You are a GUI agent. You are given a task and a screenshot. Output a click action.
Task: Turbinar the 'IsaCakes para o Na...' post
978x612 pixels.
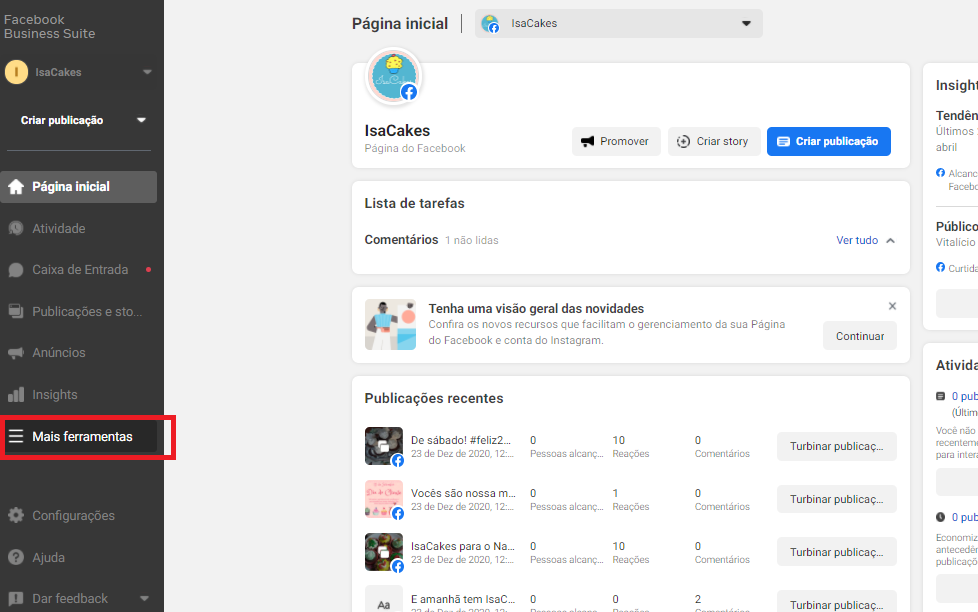[x=836, y=552]
